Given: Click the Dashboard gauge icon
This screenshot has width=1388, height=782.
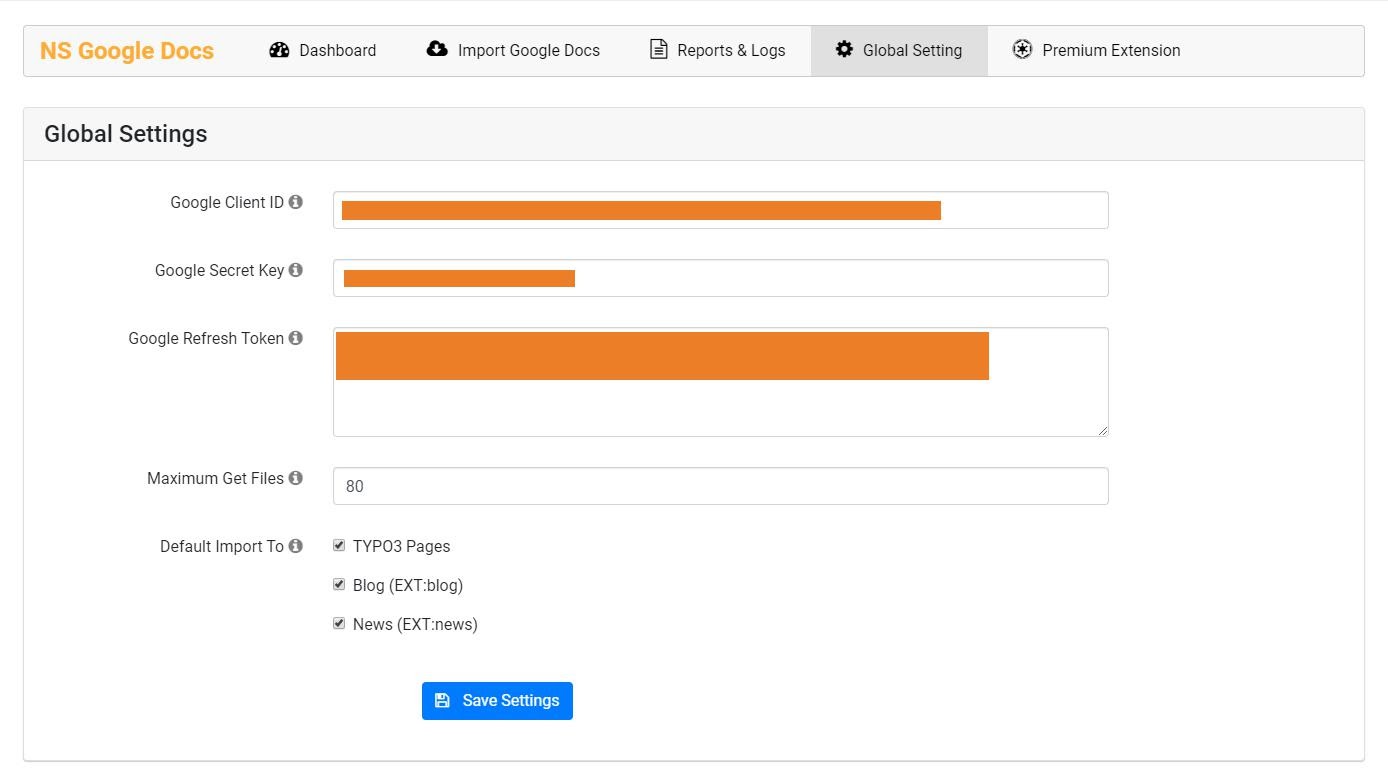Looking at the screenshot, I should tap(279, 49).
